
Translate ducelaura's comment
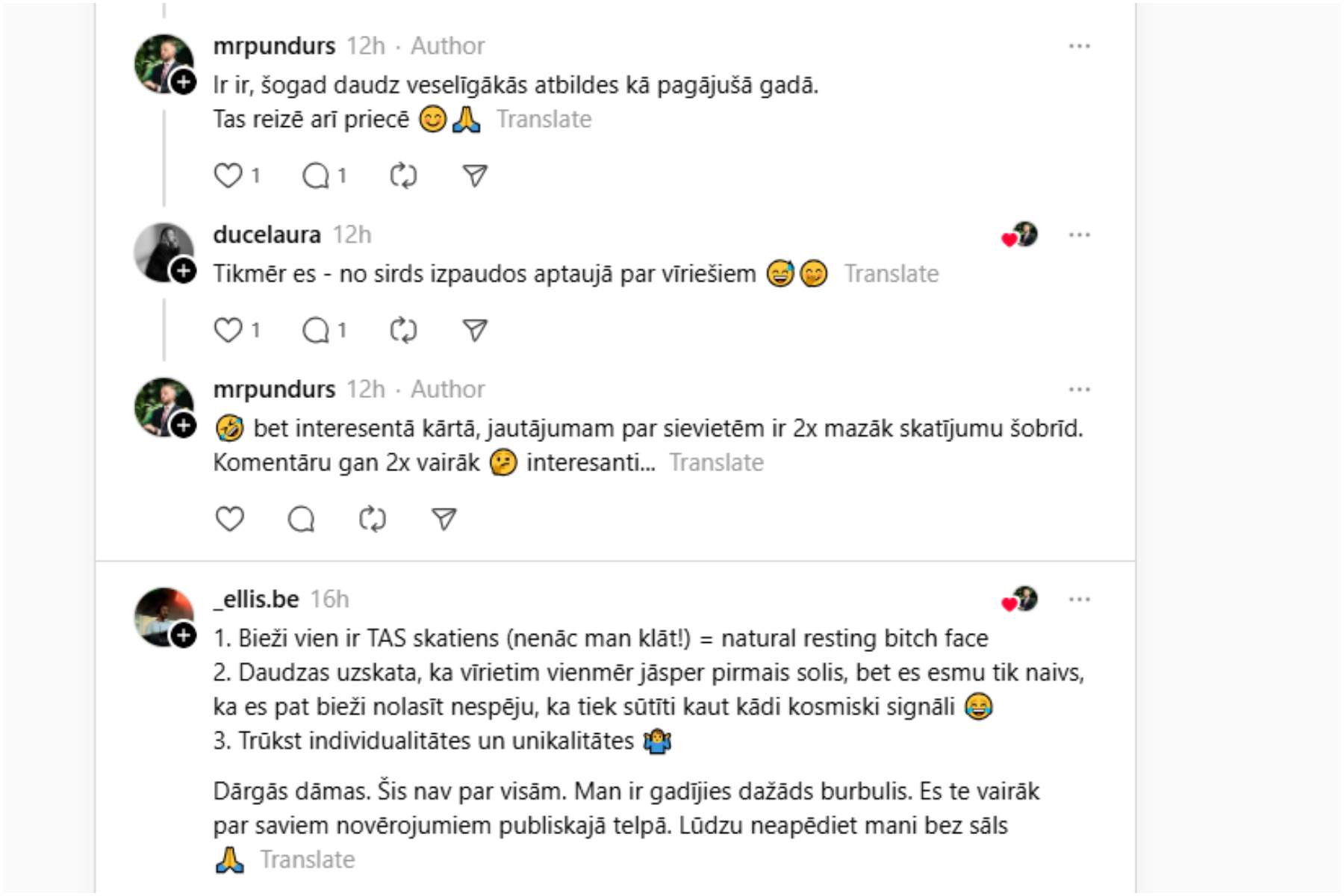pos(892,274)
